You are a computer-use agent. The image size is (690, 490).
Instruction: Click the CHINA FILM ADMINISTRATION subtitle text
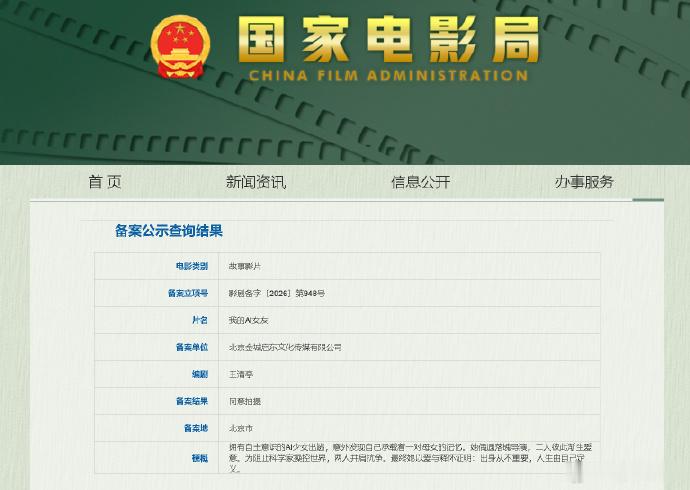388,76
